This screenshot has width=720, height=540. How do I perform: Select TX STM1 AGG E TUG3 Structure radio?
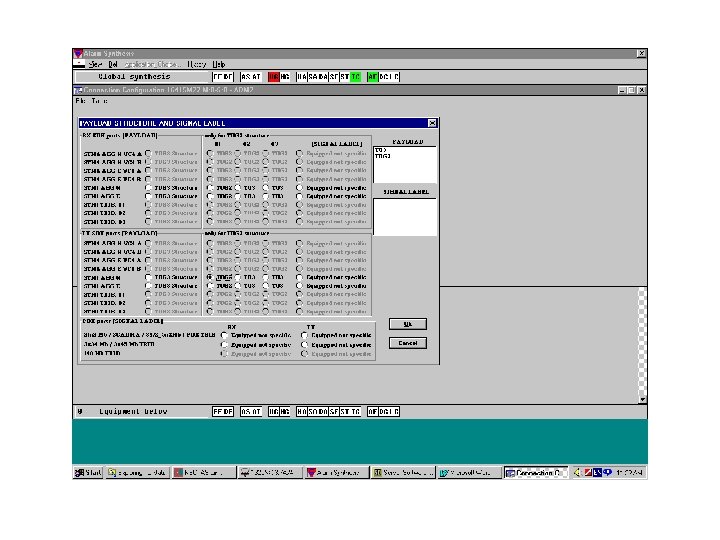coord(148,286)
